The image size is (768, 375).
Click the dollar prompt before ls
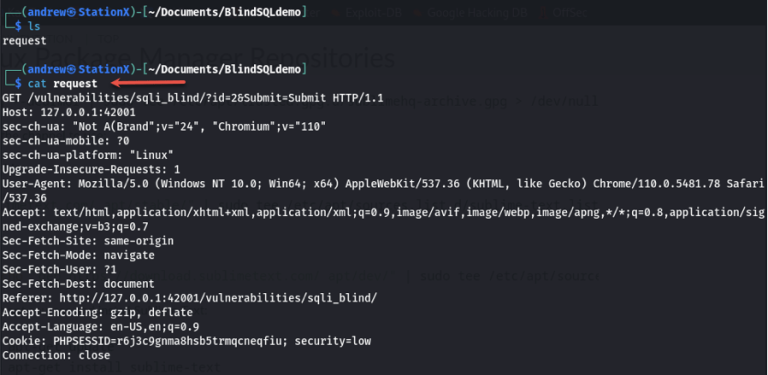point(19,27)
